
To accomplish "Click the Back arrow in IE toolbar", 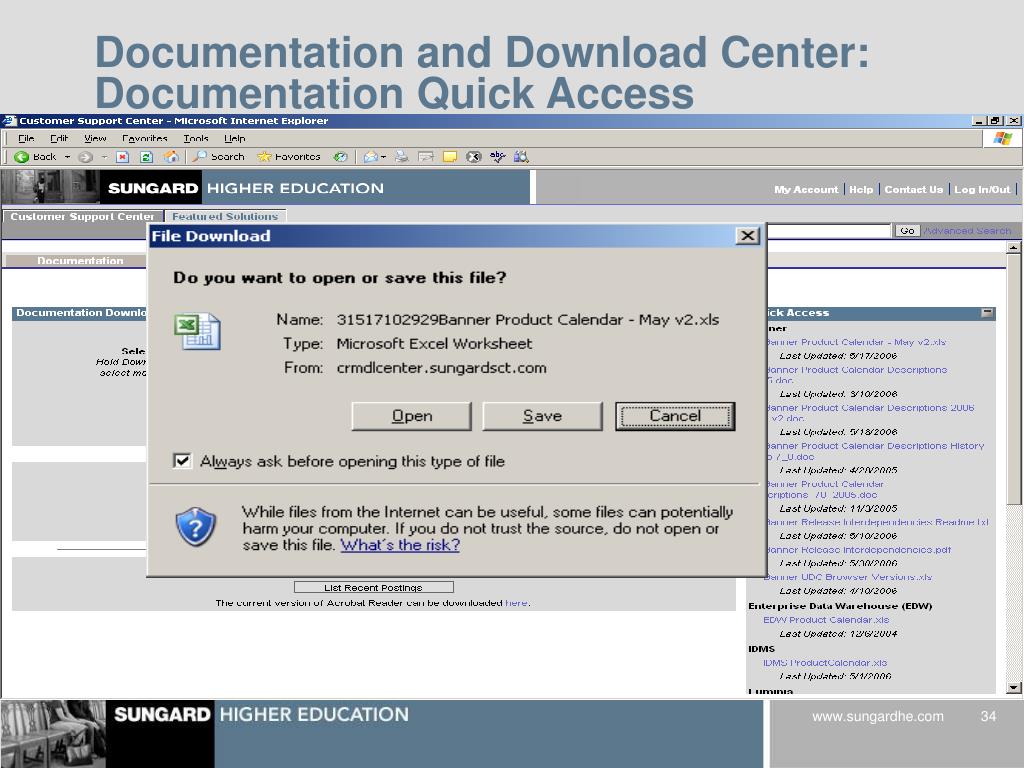I will click(21, 157).
